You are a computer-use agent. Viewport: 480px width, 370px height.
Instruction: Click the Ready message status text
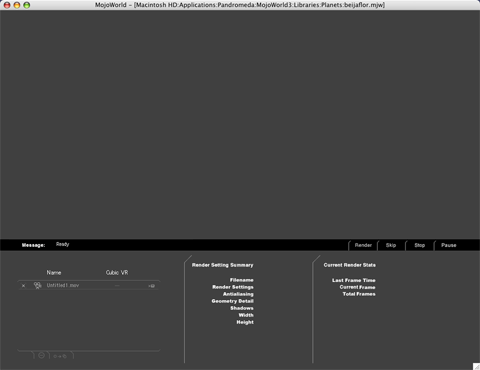(62, 244)
